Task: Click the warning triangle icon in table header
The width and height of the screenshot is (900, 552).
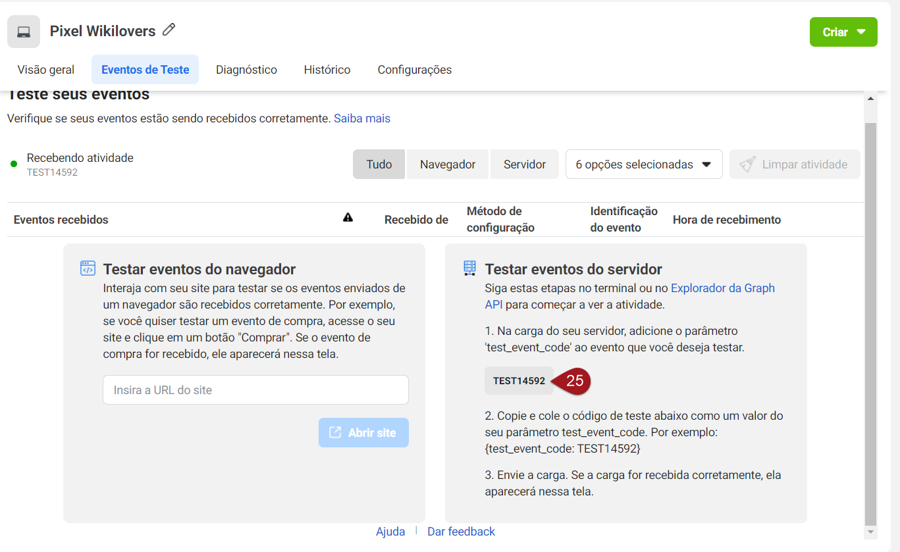Action: [348, 218]
